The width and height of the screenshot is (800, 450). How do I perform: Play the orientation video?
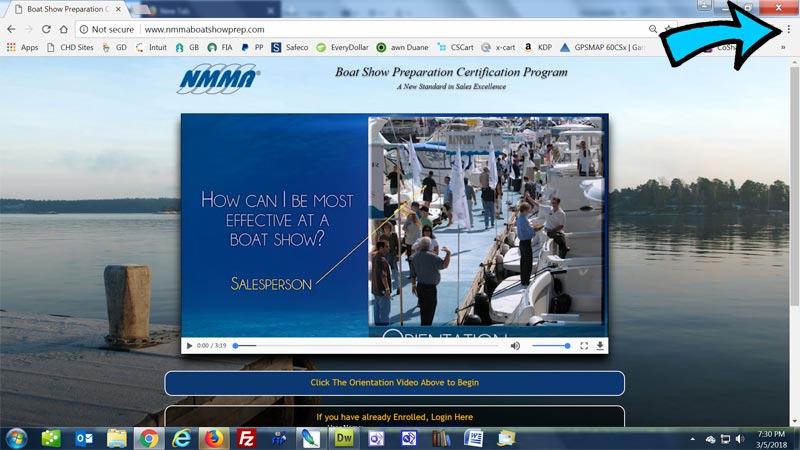tap(189, 346)
